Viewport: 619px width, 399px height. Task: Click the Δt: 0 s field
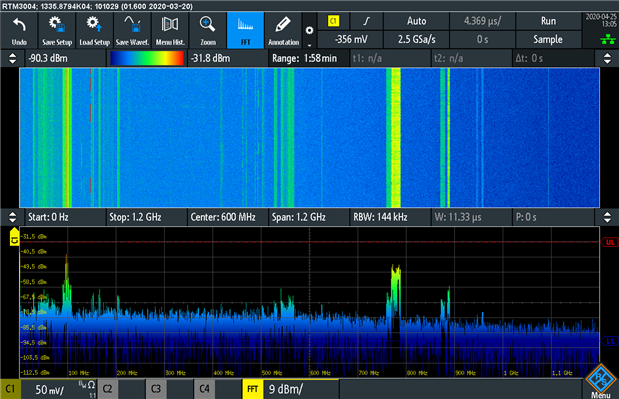(553, 58)
